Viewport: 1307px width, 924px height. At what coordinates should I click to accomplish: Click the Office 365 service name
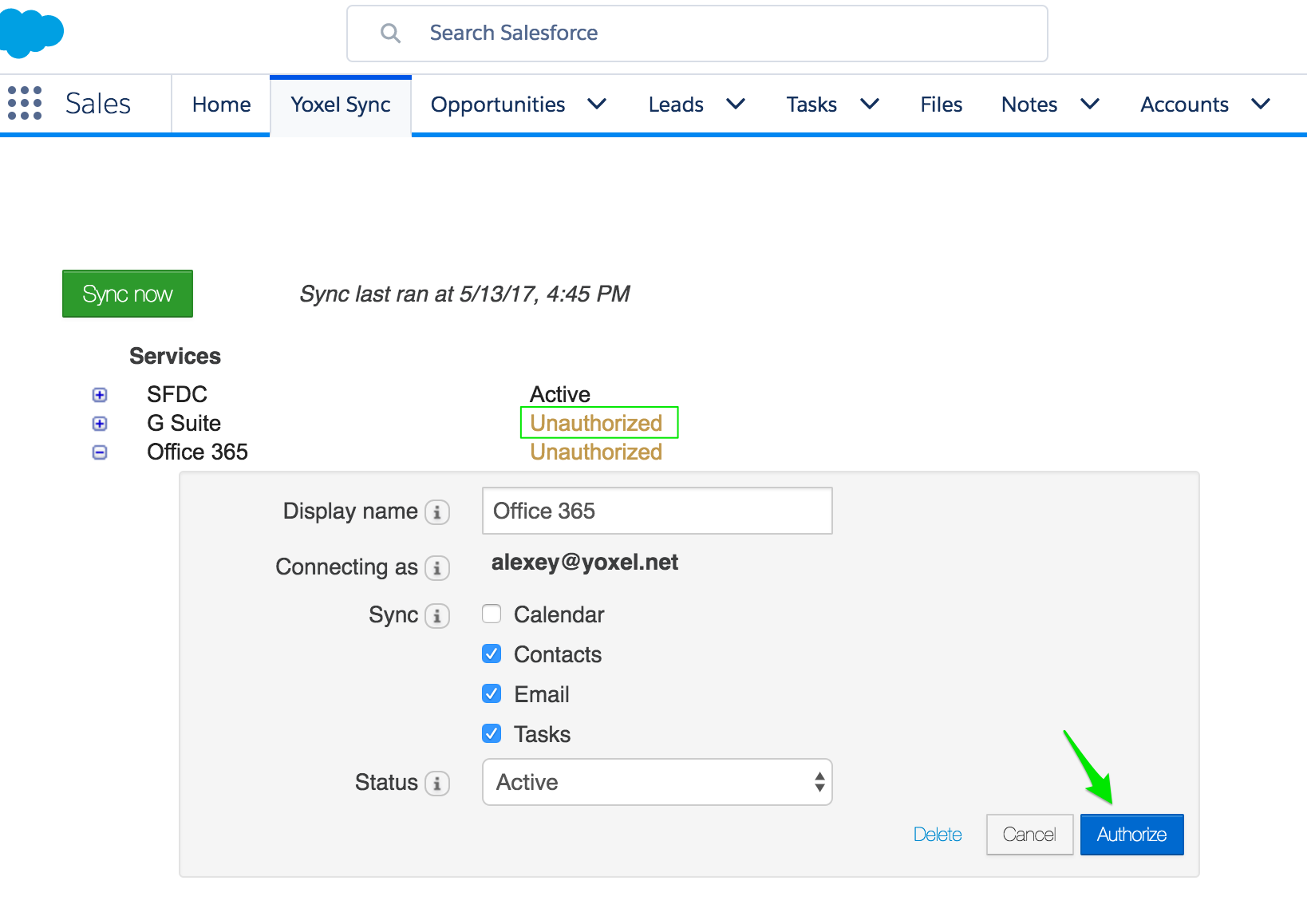pyautogui.click(x=197, y=452)
